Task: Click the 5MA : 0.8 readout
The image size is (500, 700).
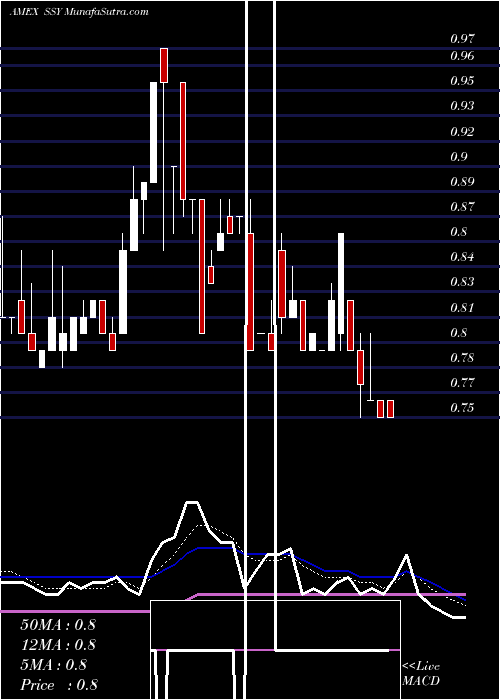Action: point(54,665)
